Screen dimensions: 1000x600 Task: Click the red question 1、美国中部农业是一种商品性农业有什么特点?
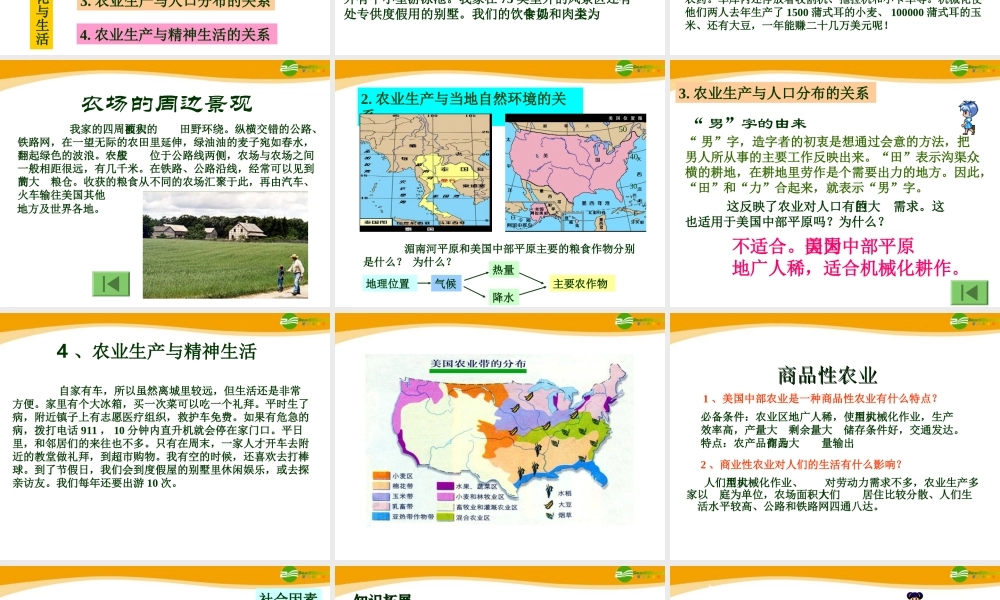(820, 399)
